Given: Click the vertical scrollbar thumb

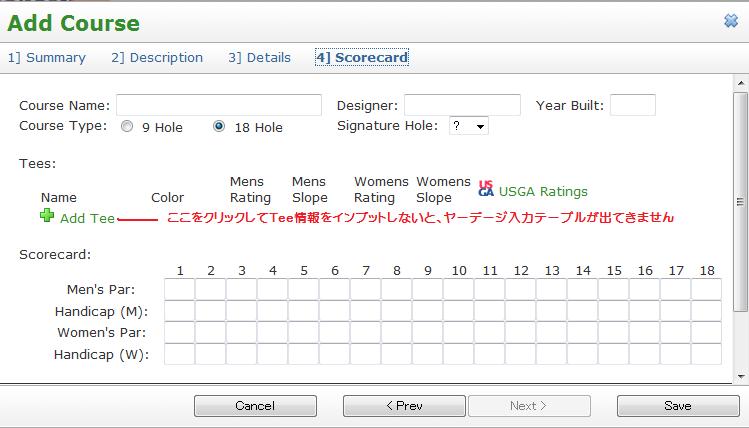Looking at the screenshot, I should pos(741,202).
